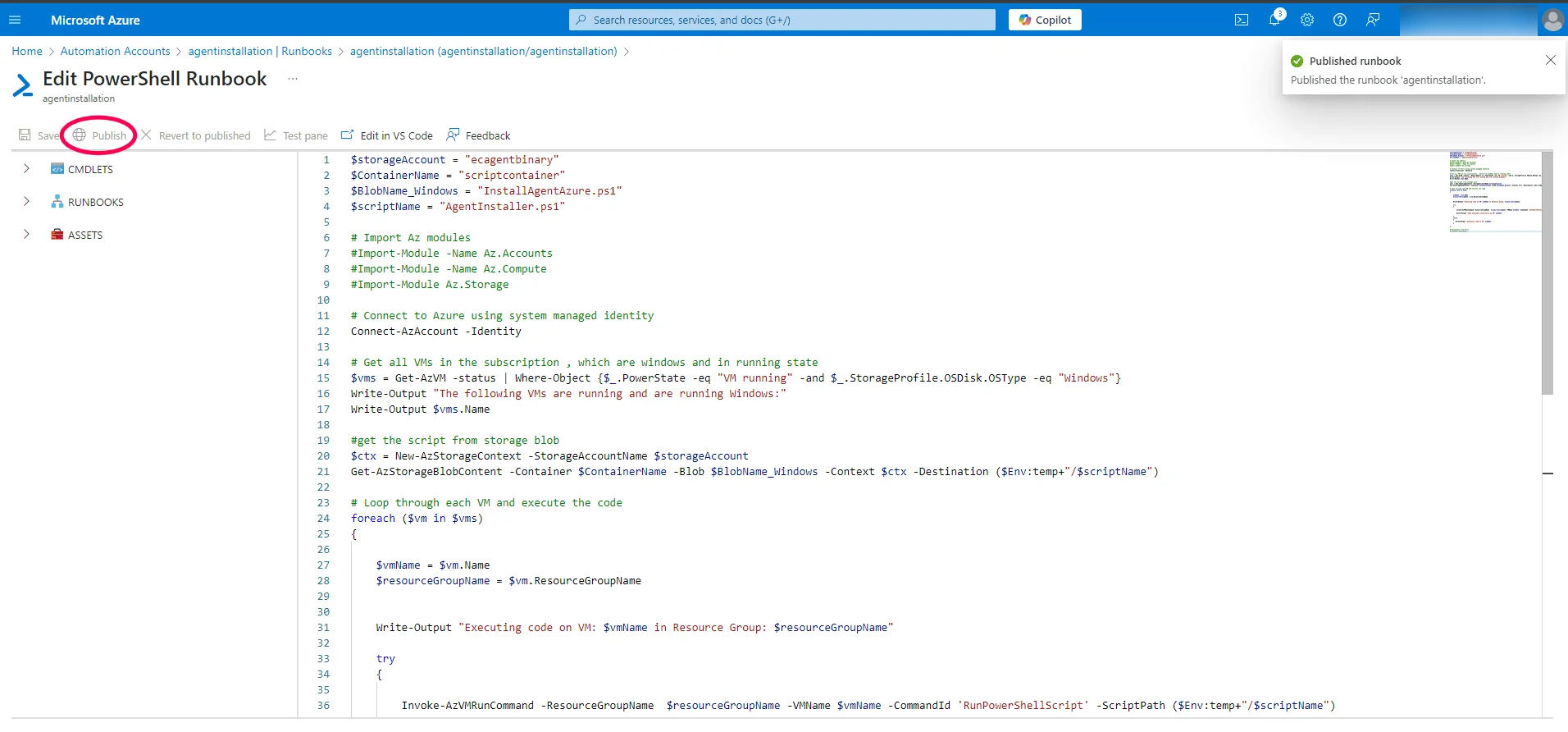Viewport: 1568px width, 732px height.
Task: Open agentinstallation | Runbooks breadcrumb
Action: point(260,51)
